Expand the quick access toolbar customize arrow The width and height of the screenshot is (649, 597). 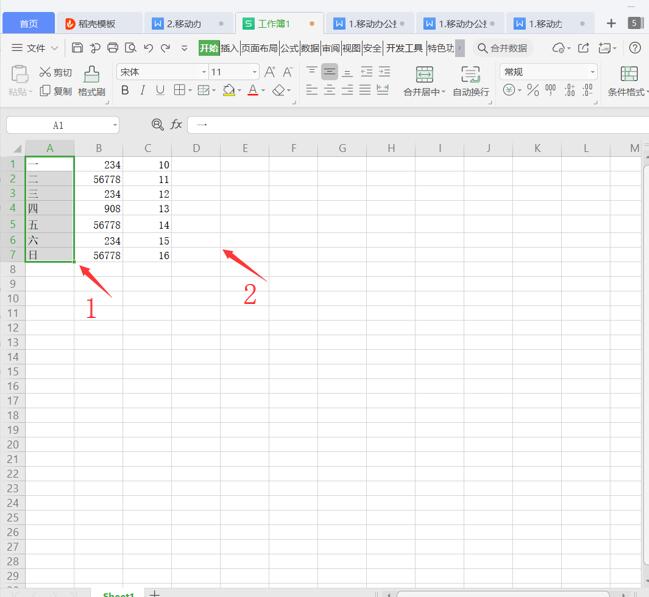tap(184, 48)
